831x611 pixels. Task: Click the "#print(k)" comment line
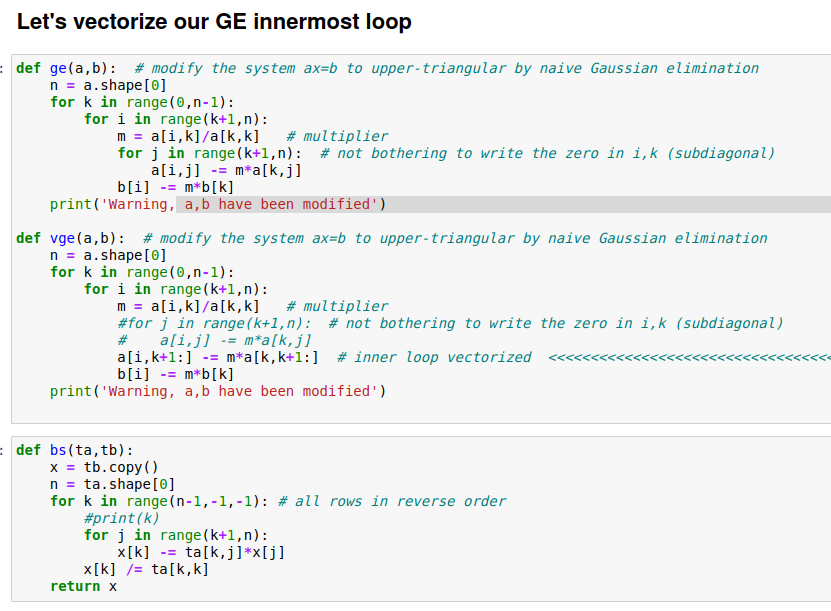click(121, 518)
